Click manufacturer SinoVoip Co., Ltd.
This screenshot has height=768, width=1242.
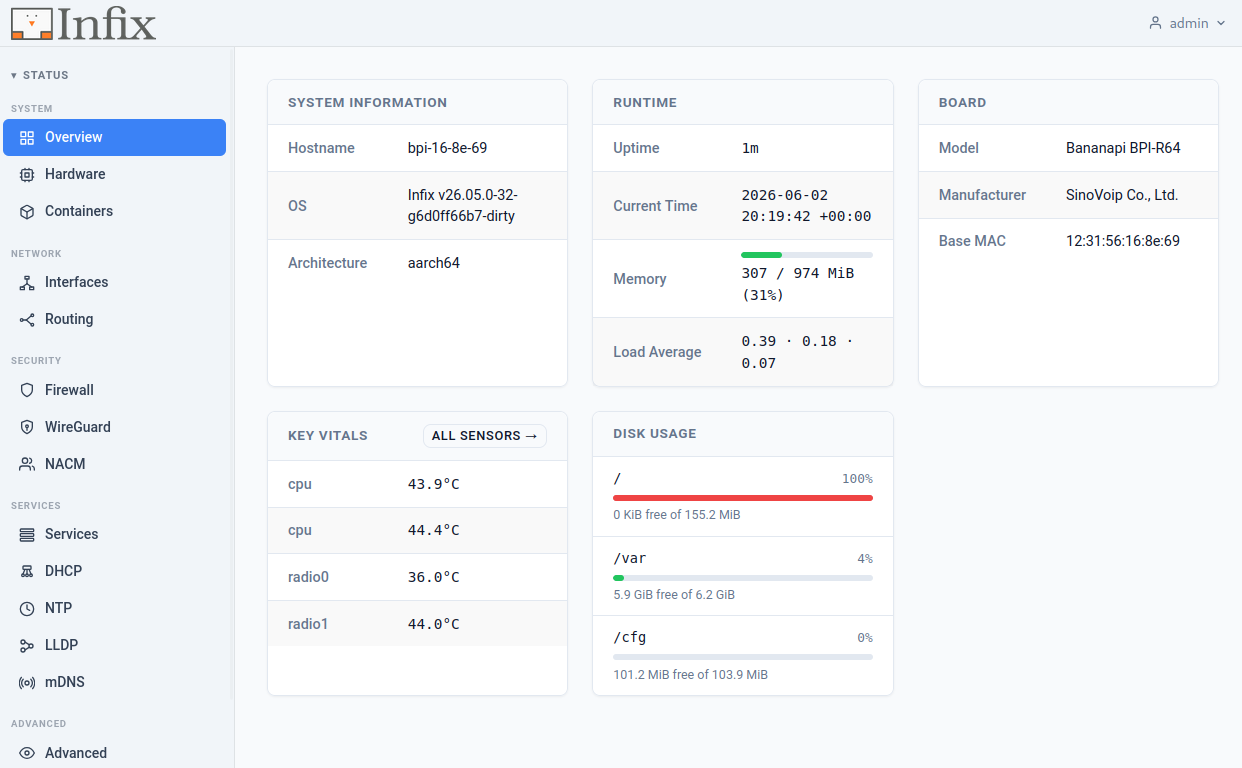[x=1122, y=195]
